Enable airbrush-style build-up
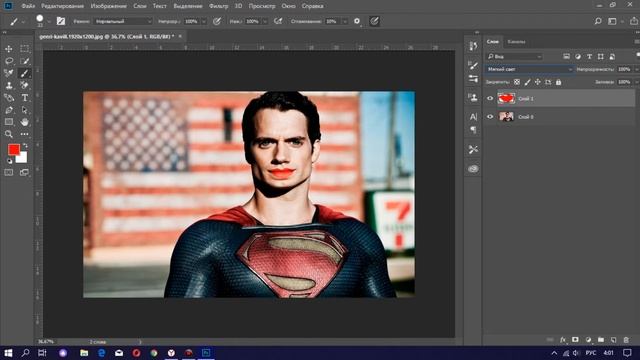This screenshot has height=360, width=640. click(278, 21)
